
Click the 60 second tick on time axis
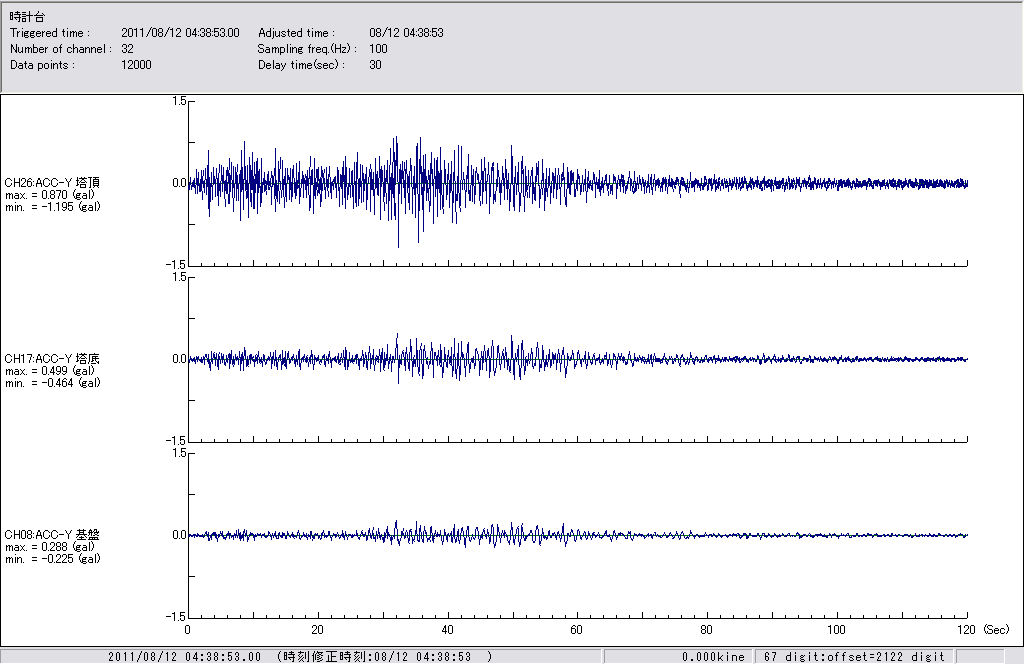(x=577, y=630)
